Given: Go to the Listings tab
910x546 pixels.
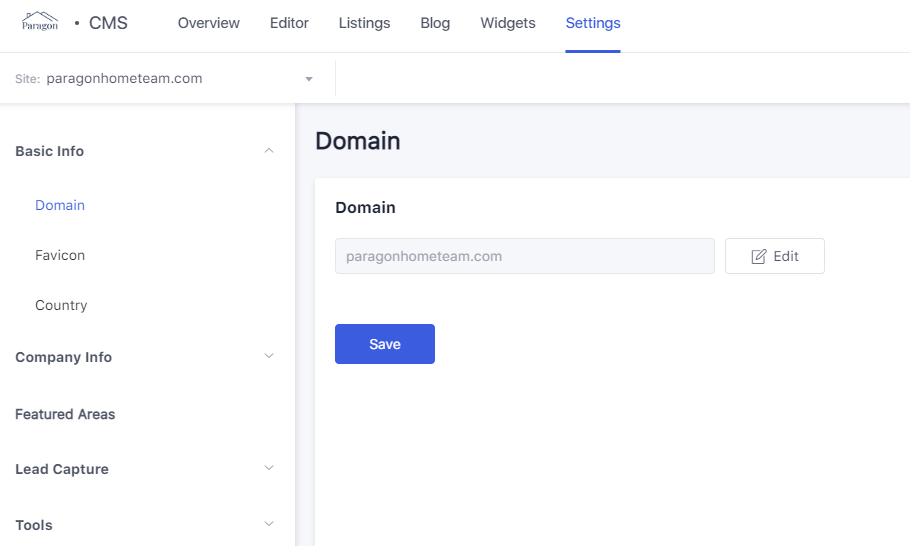Looking at the screenshot, I should [x=364, y=23].
